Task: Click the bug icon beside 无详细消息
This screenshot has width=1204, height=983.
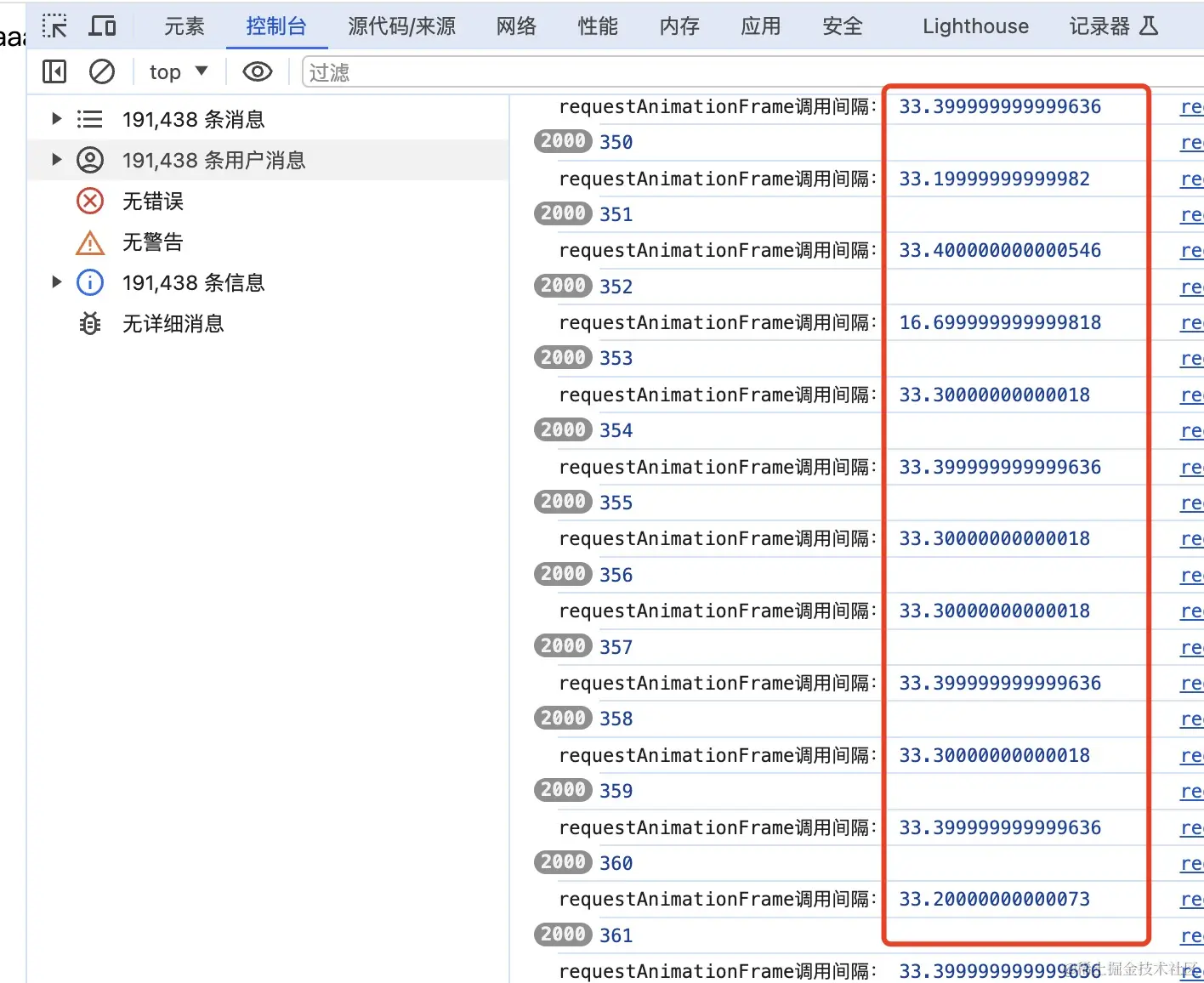Action: (89, 323)
